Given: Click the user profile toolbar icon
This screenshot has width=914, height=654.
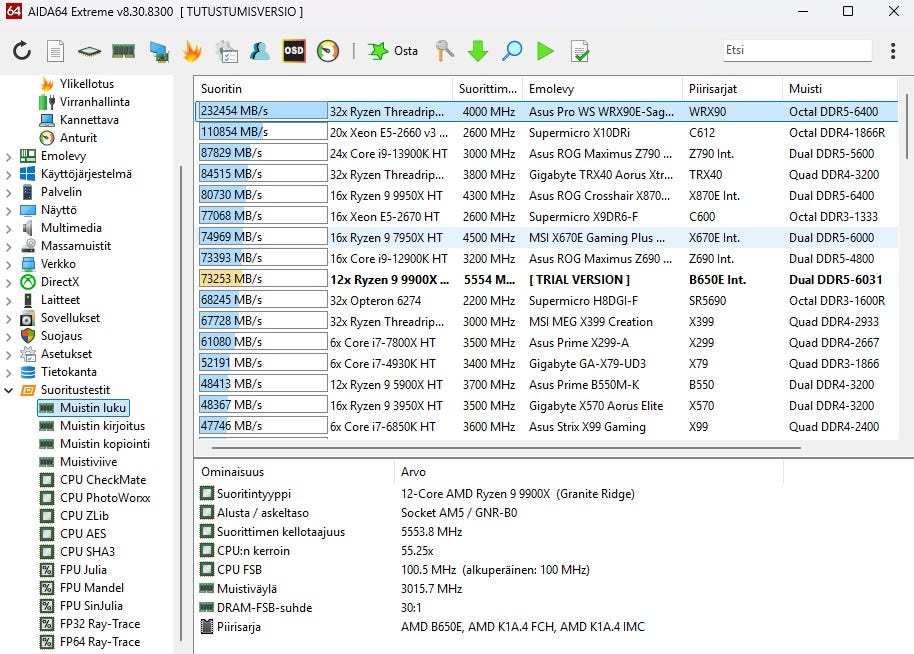Looking at the screenshot, I should (x=259, y=51).
